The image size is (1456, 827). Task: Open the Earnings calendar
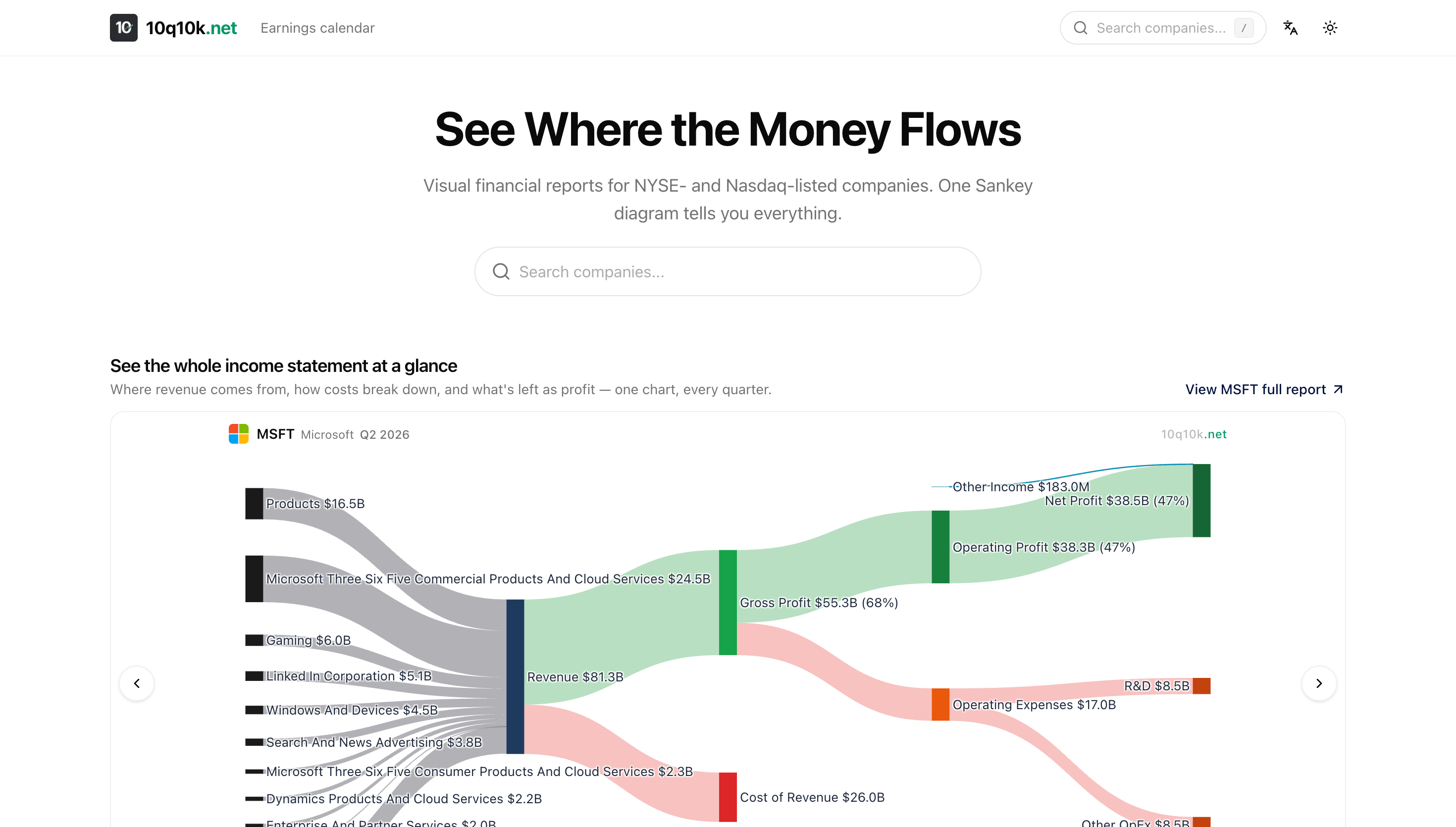[x=317, y=27]
